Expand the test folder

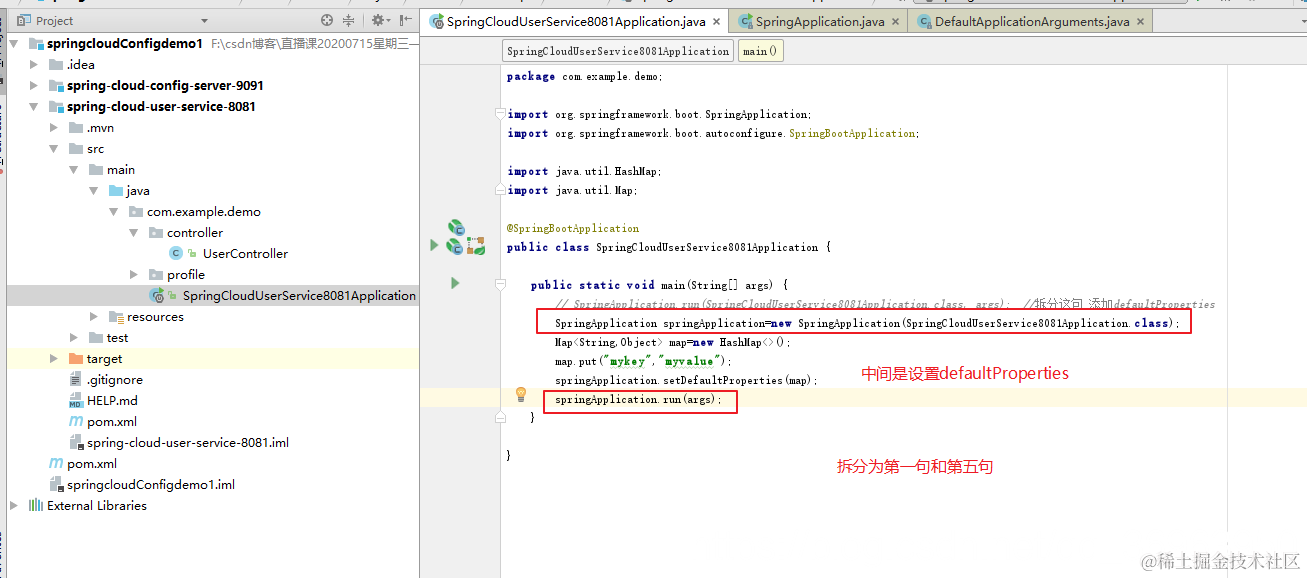(x=74, y=337)
